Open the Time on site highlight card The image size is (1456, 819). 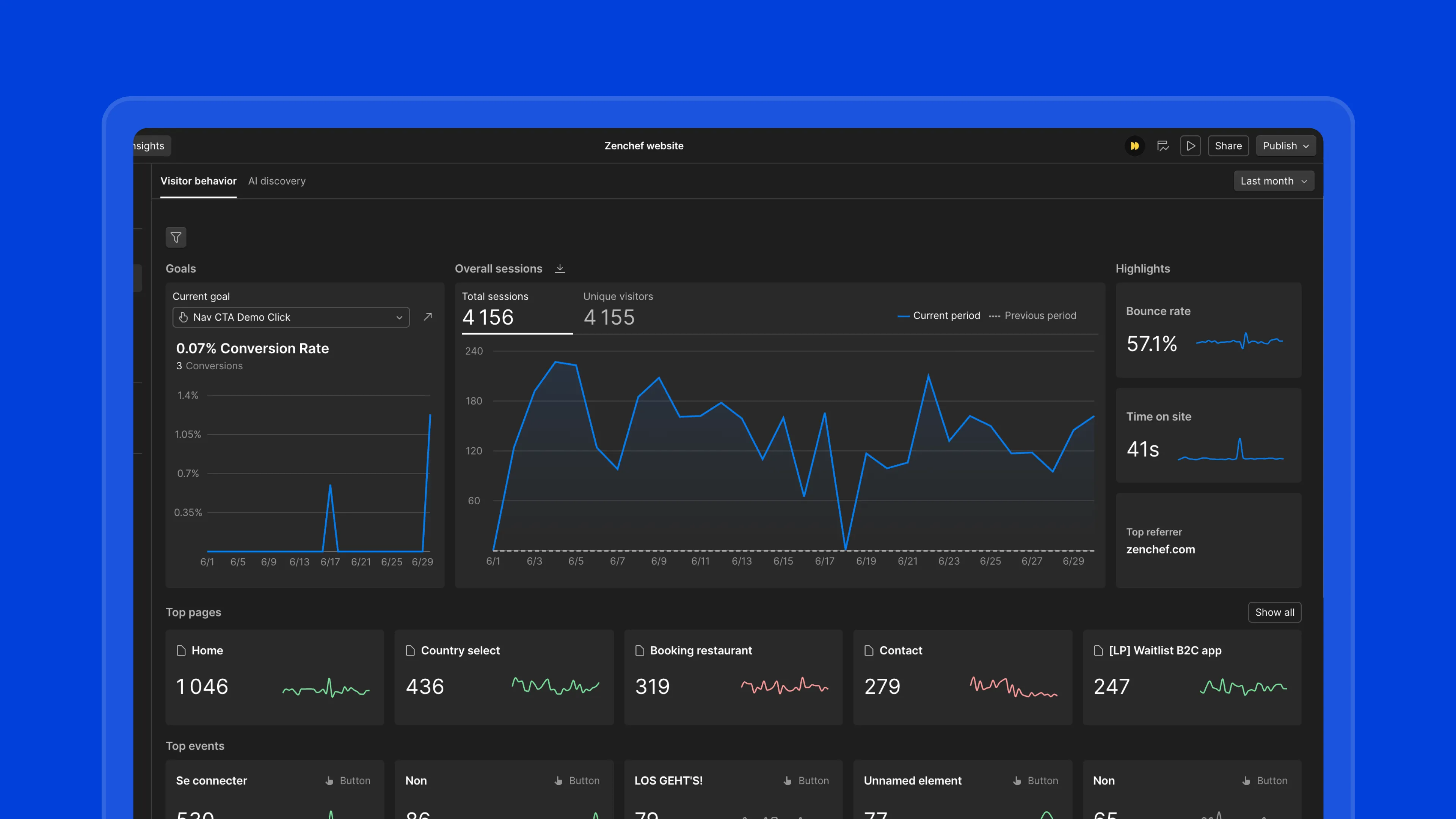[x=1208, y=435]
